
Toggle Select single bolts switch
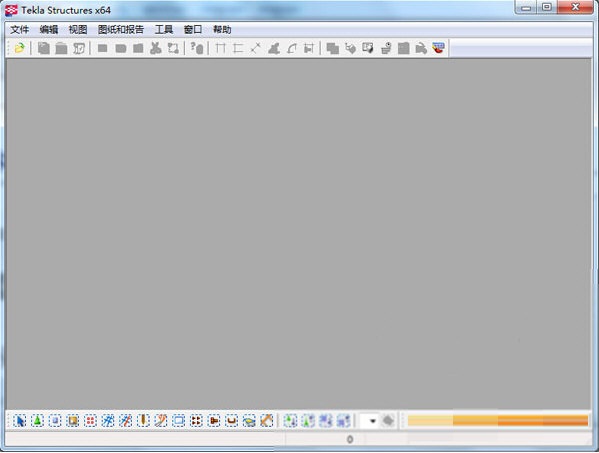point(214,421)
